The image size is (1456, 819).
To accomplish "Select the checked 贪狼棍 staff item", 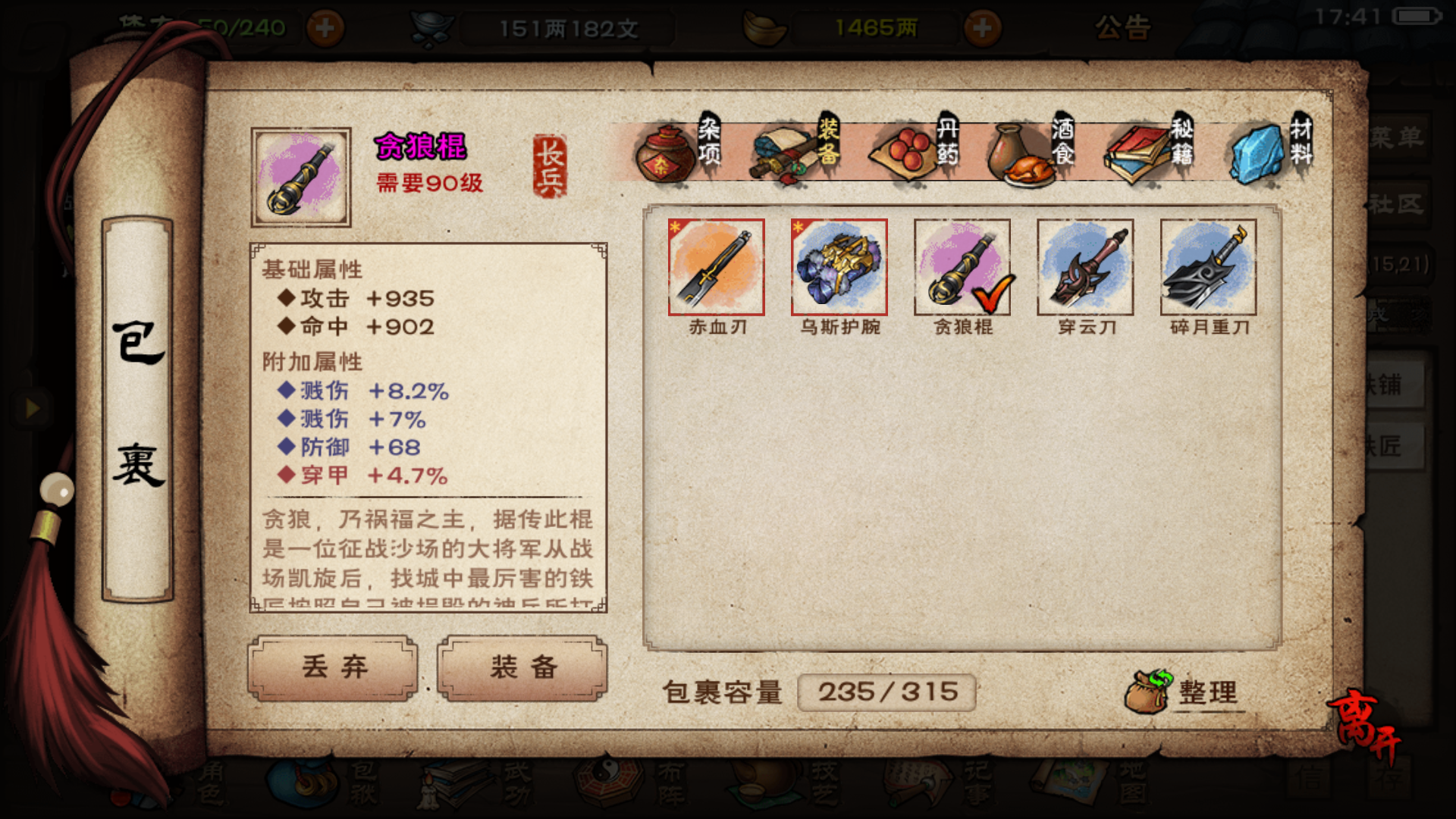I will click(962, 267).
